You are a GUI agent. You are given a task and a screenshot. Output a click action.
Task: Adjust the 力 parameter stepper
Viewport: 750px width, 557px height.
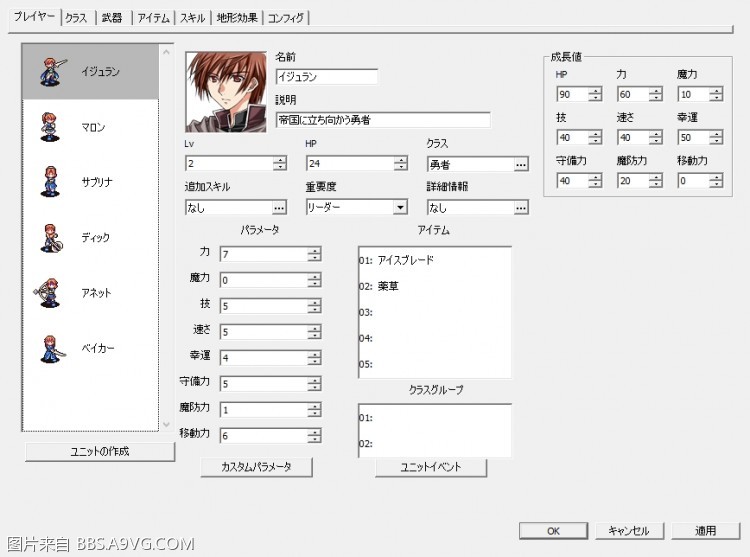click(x=314, y=254)
